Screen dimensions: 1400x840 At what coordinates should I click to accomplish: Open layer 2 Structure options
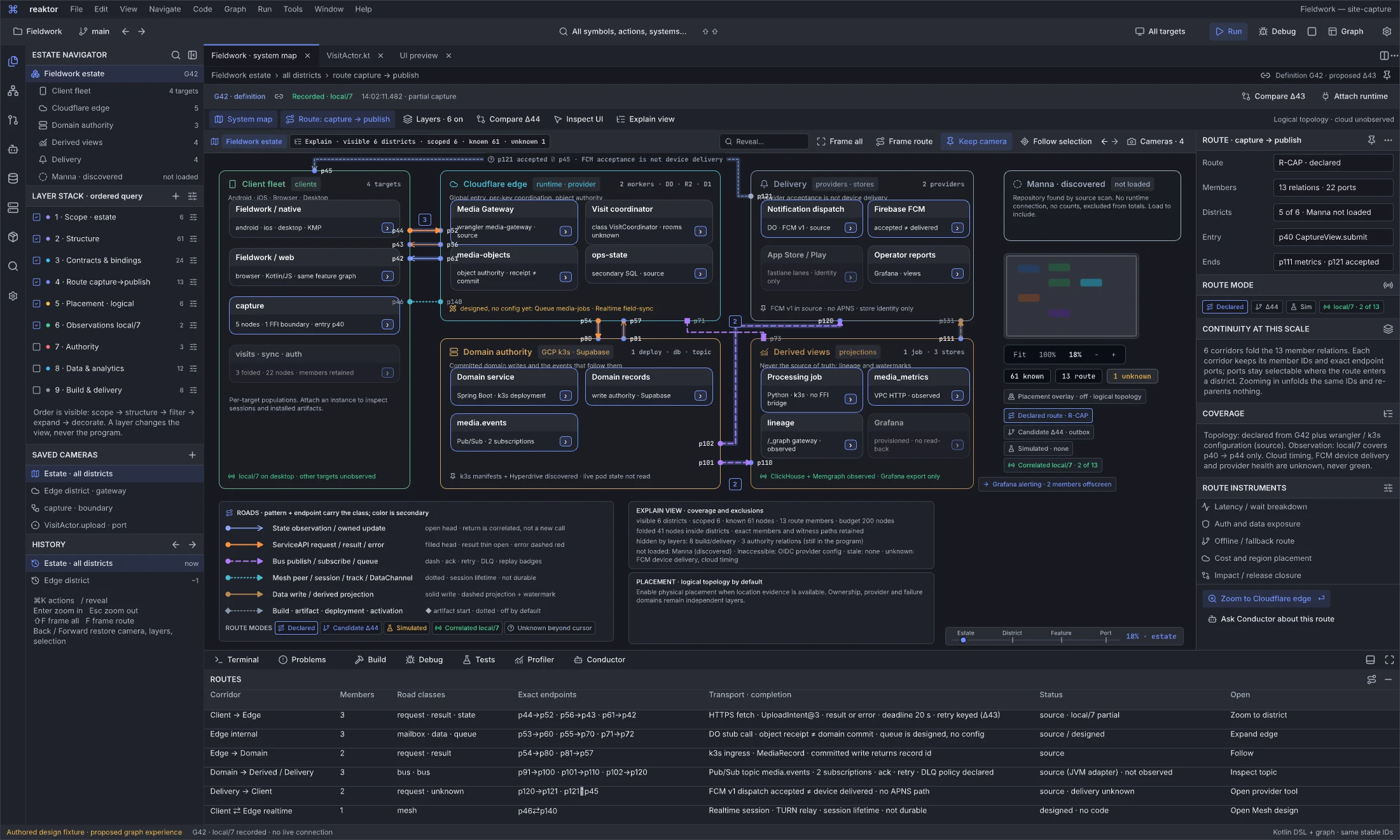point(193,238)
